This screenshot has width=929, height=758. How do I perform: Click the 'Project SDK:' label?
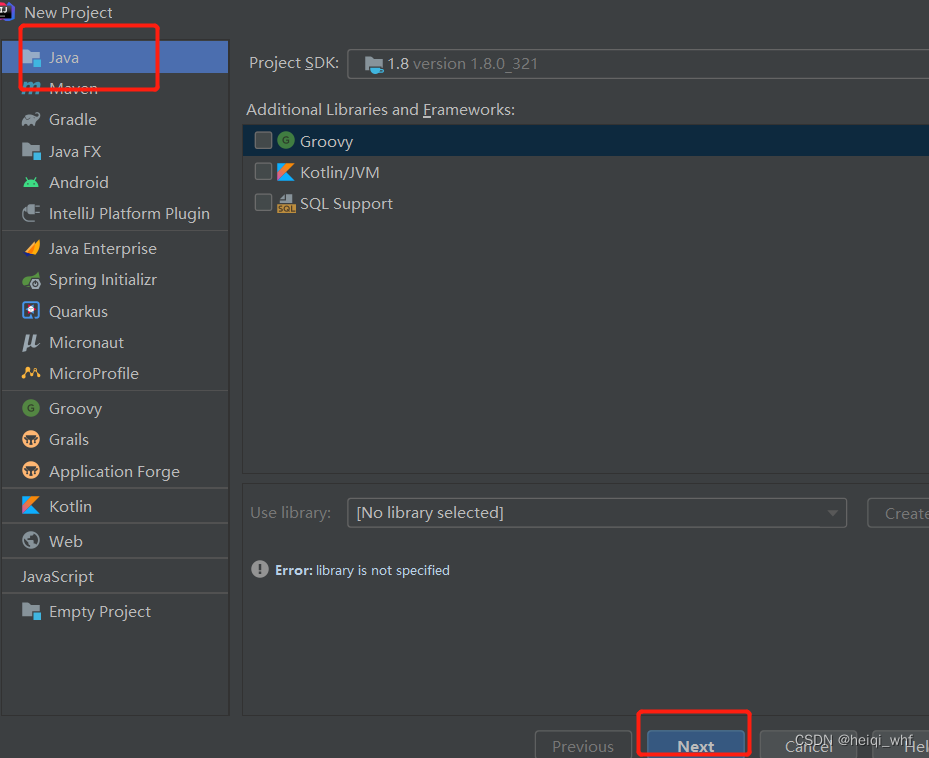pos(294,63)
